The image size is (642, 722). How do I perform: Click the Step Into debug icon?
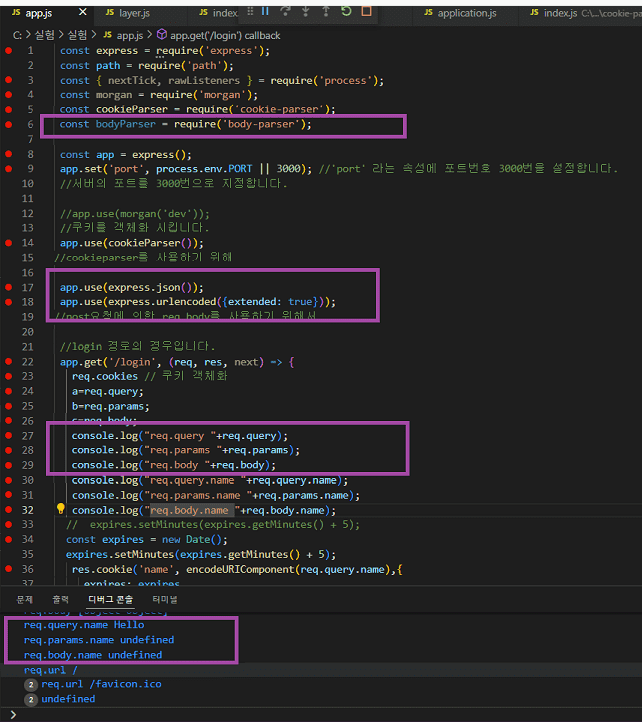305,11
